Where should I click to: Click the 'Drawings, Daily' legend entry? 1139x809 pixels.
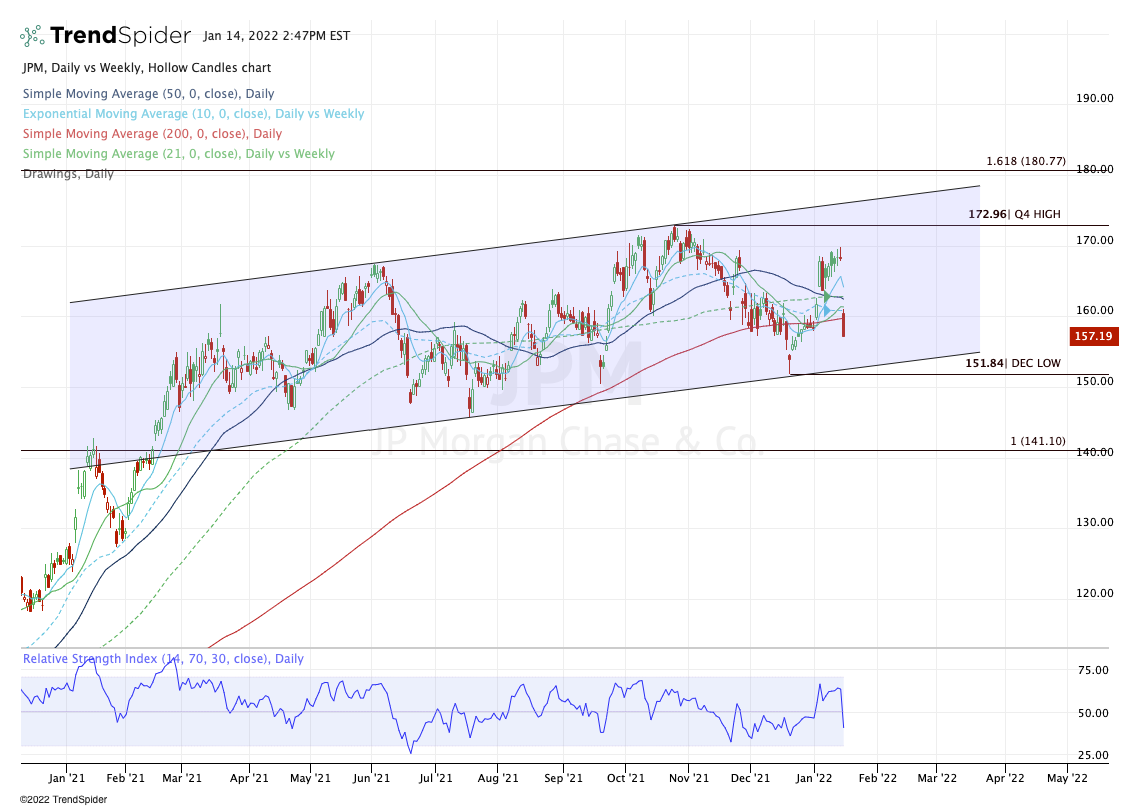point(68,174)
